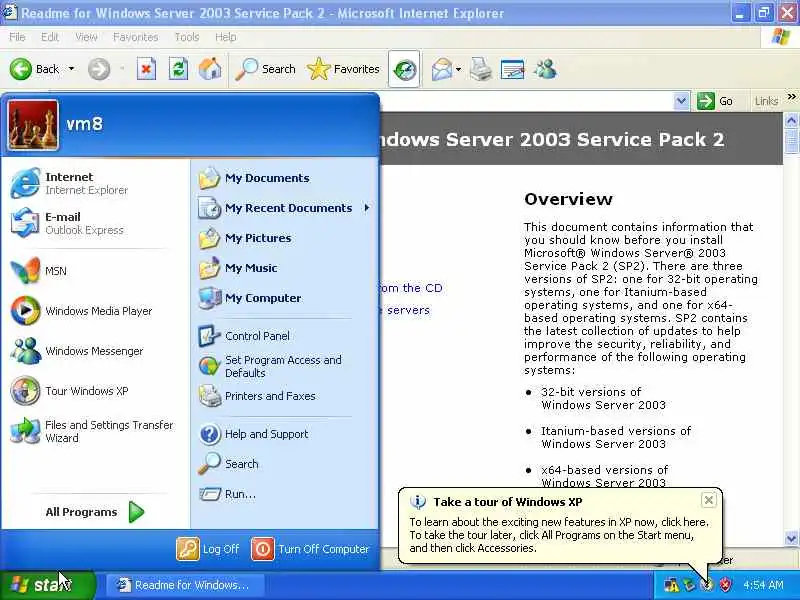This screenshot has width=800, height=600.
Task: Click the History toolbar icon
Action: [404, 69]
